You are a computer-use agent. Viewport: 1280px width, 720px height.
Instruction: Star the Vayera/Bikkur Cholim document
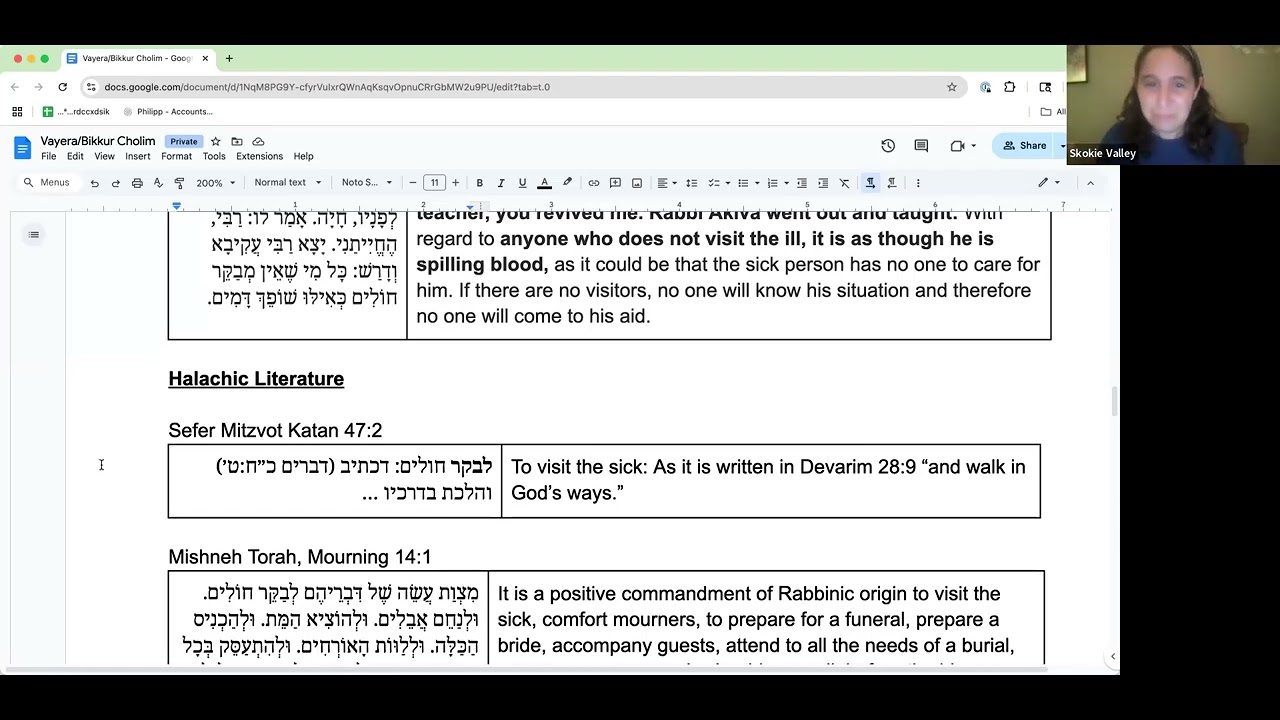tap(215, 142)
